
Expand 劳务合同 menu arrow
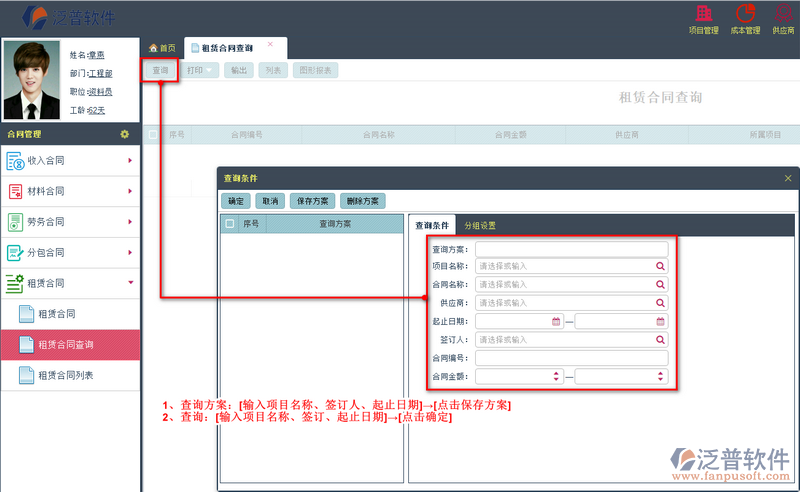(130, 222)
